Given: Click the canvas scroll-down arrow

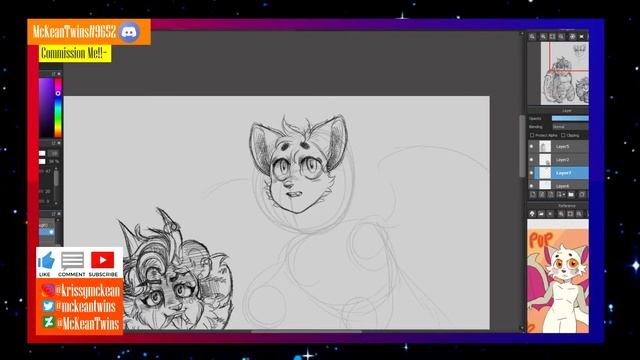Looking at the screenshot, I should [522, 328].
